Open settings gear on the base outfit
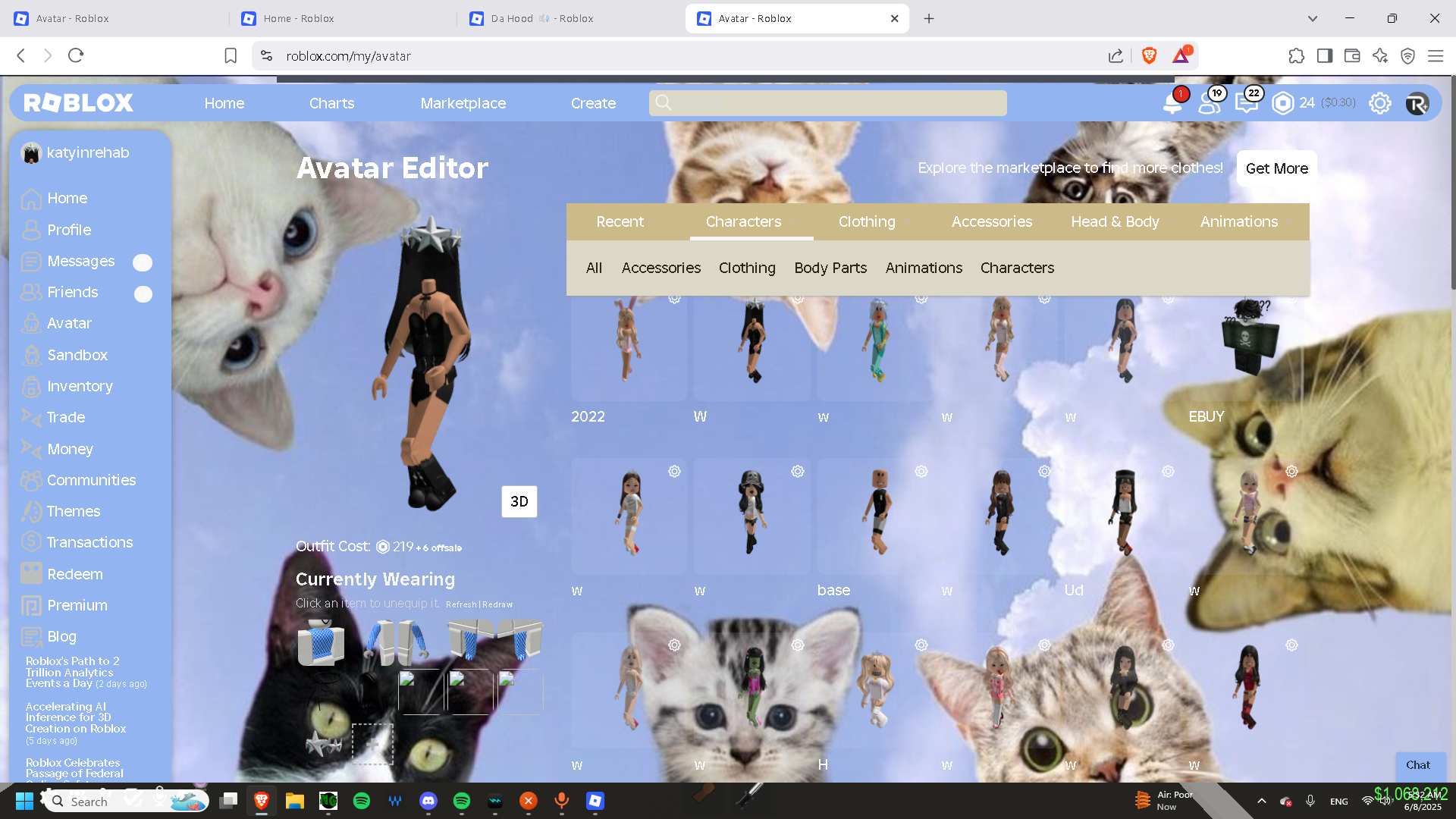1456x819 pixels. (x=921, y=472)
